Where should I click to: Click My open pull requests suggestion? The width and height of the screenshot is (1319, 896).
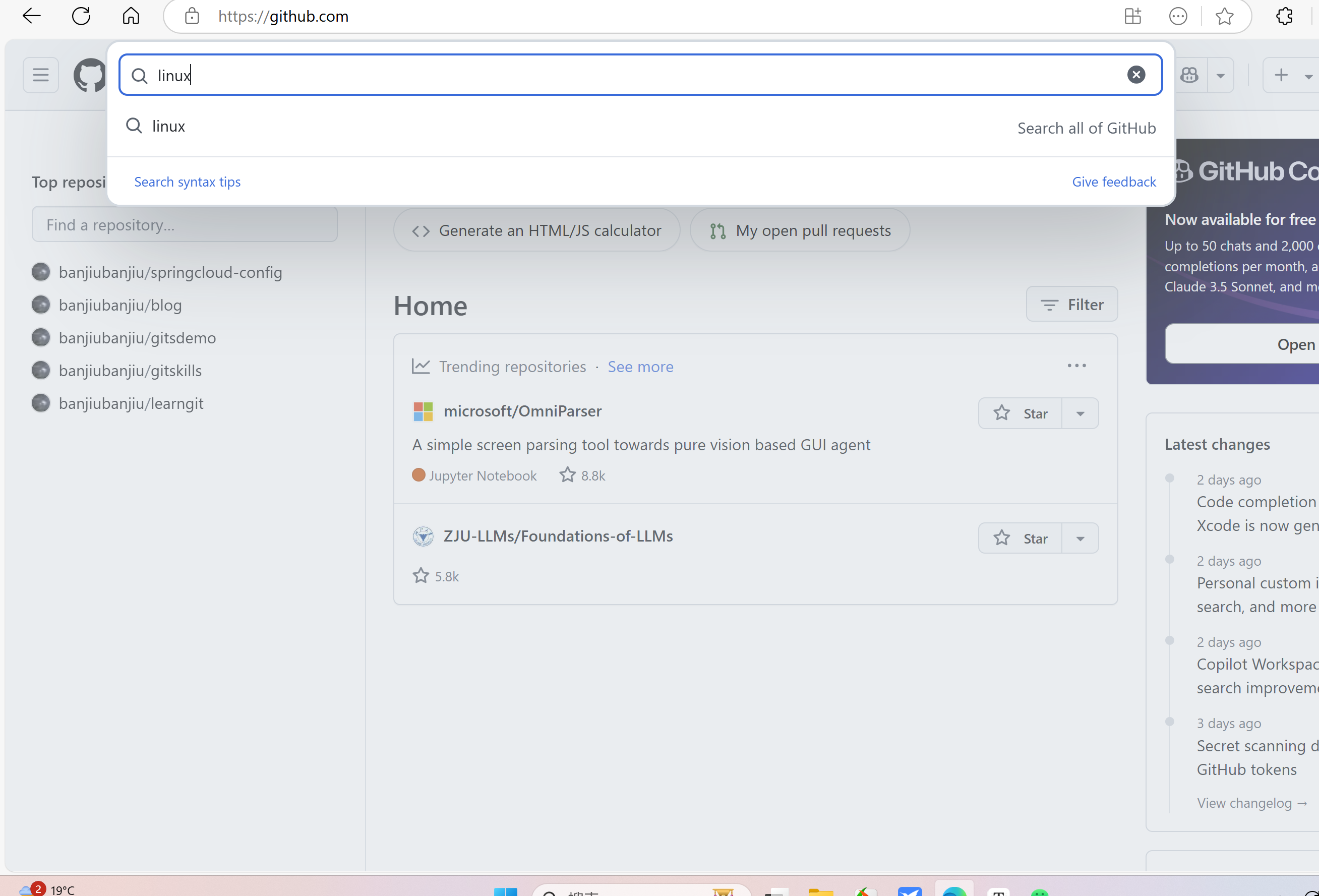point(800,230)
